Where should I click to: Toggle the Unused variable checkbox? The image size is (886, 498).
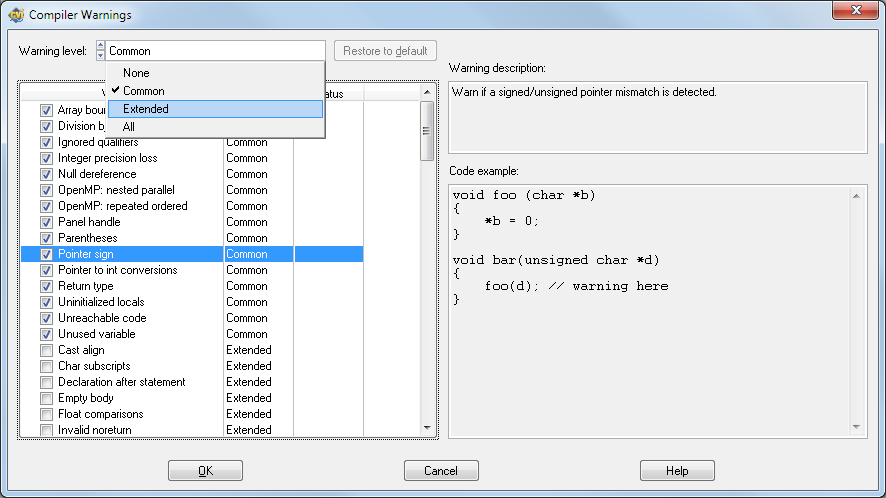[x=47, y=334]
